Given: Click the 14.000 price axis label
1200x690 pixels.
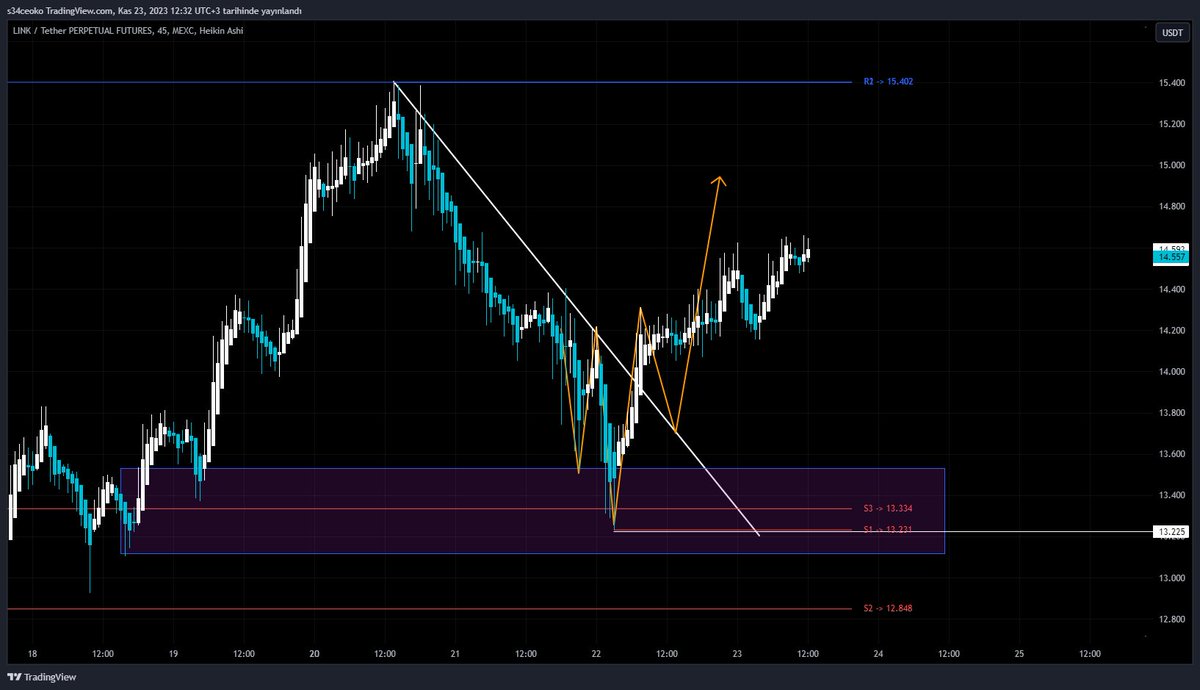Looking at the screenshot, I should click(1171, 372).
